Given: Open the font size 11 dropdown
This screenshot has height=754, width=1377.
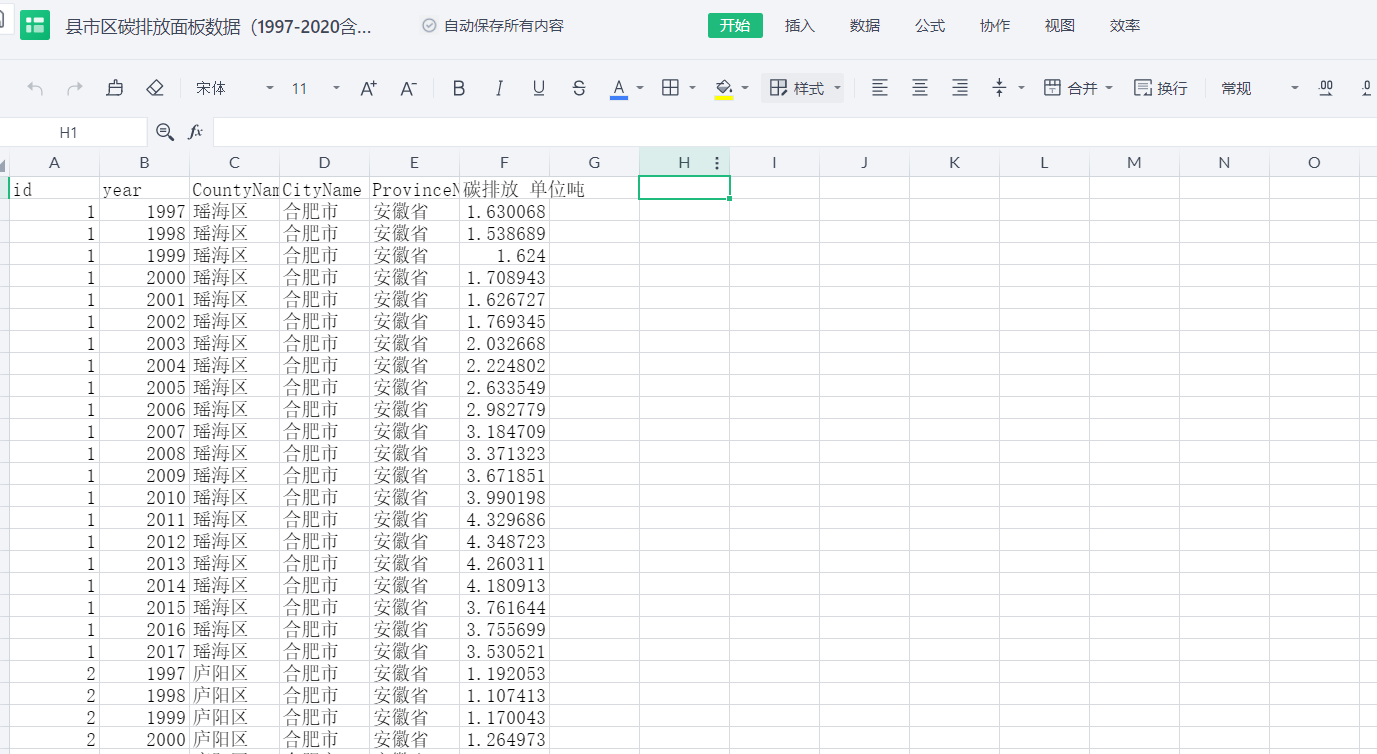Looking at the screenshot, I should point(316,88).
